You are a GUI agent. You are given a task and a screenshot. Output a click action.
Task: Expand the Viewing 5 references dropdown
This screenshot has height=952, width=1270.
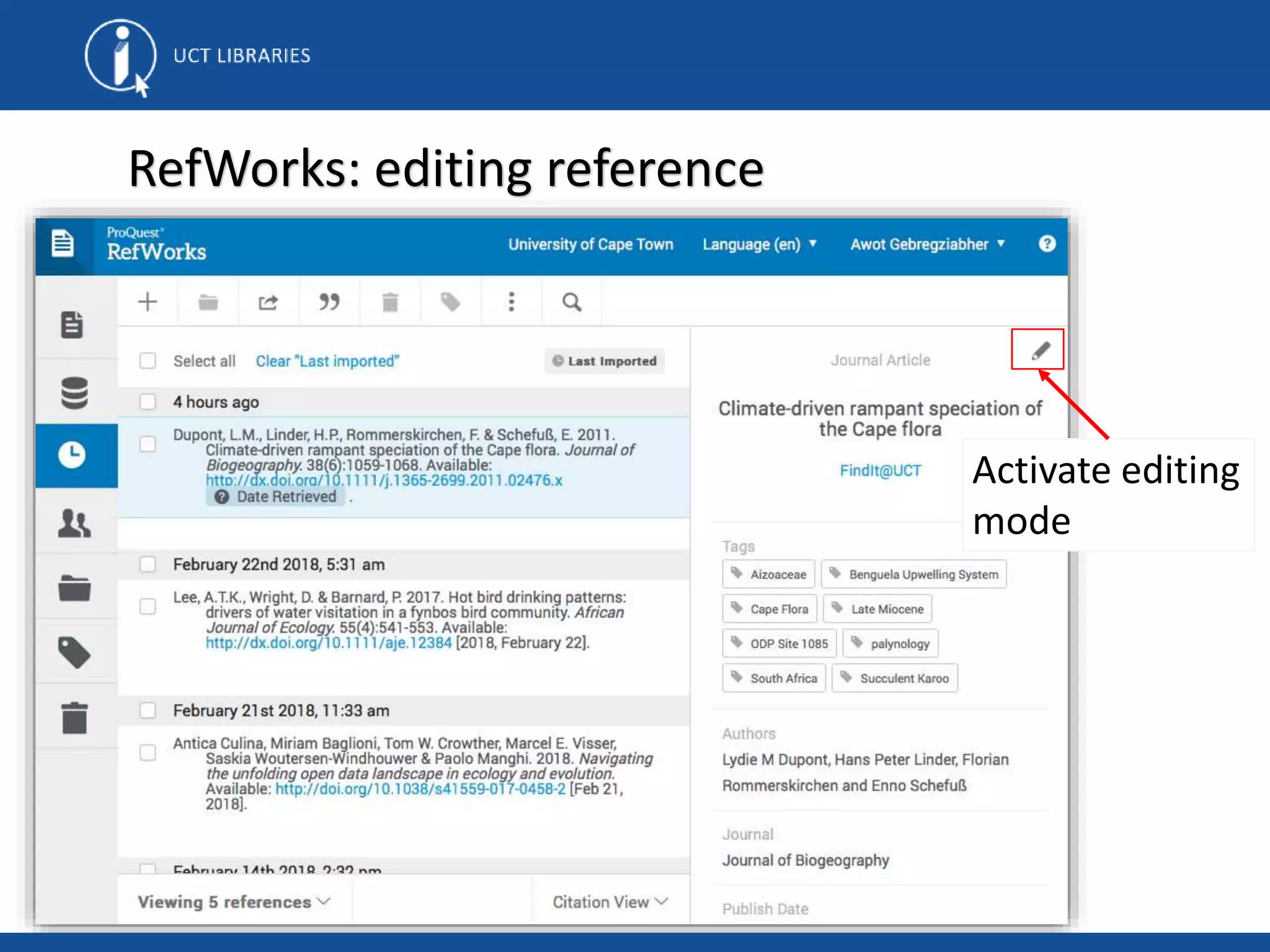(x=234, y=902)
